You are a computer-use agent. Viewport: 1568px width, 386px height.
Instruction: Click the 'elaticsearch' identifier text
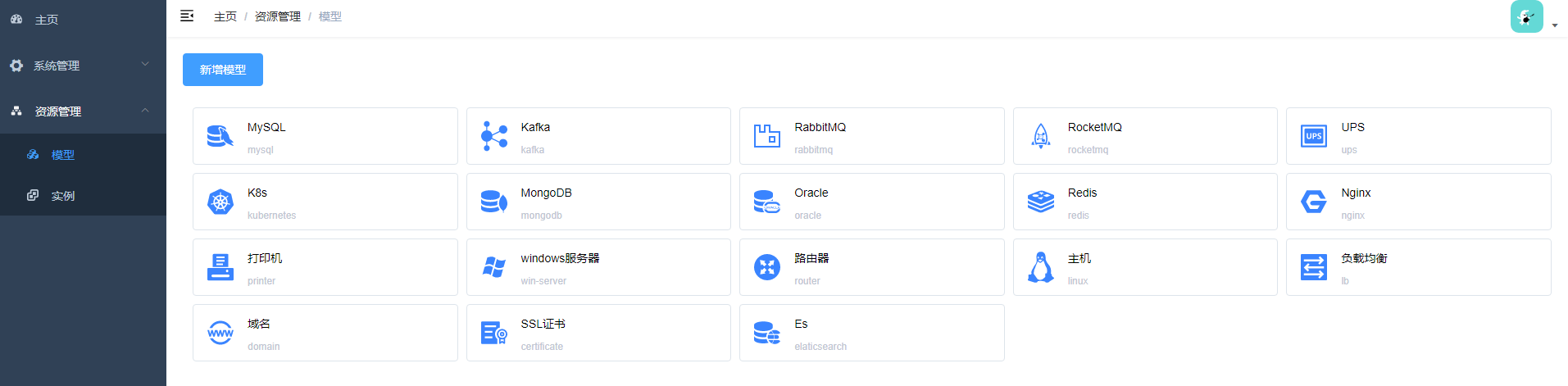pyautogui.click(x=820, y=347)
